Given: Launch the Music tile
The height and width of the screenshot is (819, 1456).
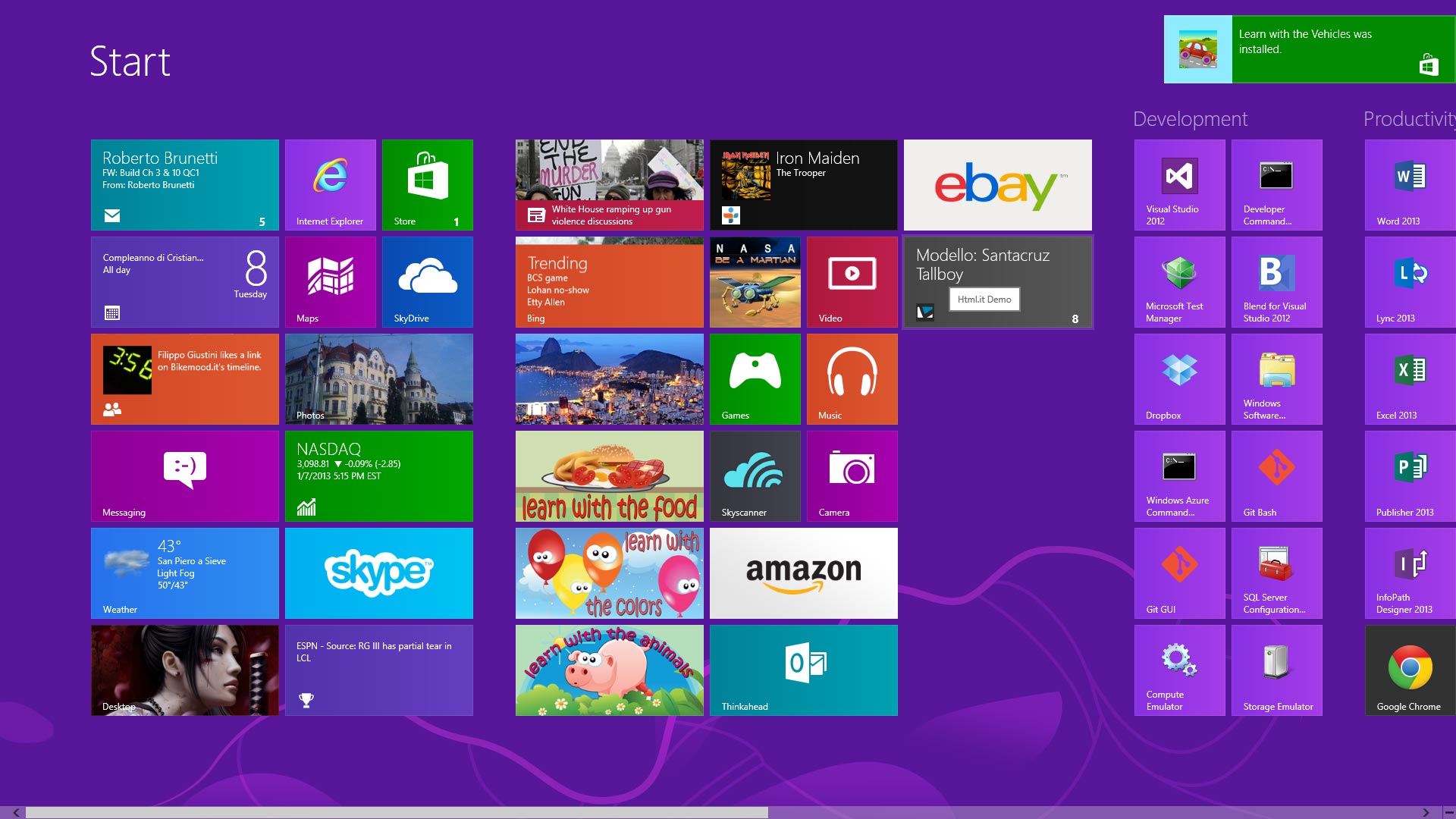Looking at the screenshot, I should 852,379.
